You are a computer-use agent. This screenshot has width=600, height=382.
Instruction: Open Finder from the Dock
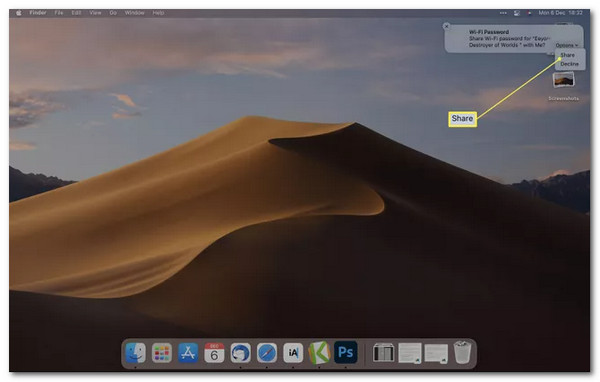(136, 353)
